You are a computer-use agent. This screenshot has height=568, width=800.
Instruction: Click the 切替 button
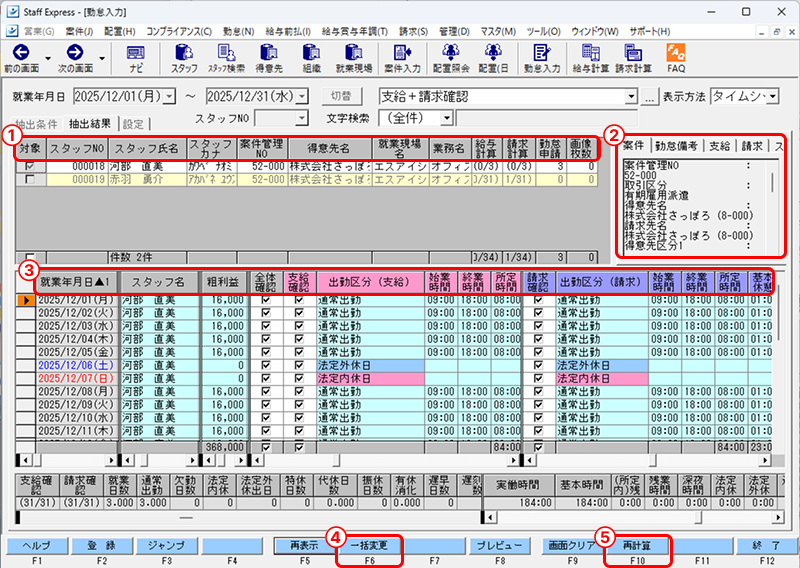click(x=341, y=96)
